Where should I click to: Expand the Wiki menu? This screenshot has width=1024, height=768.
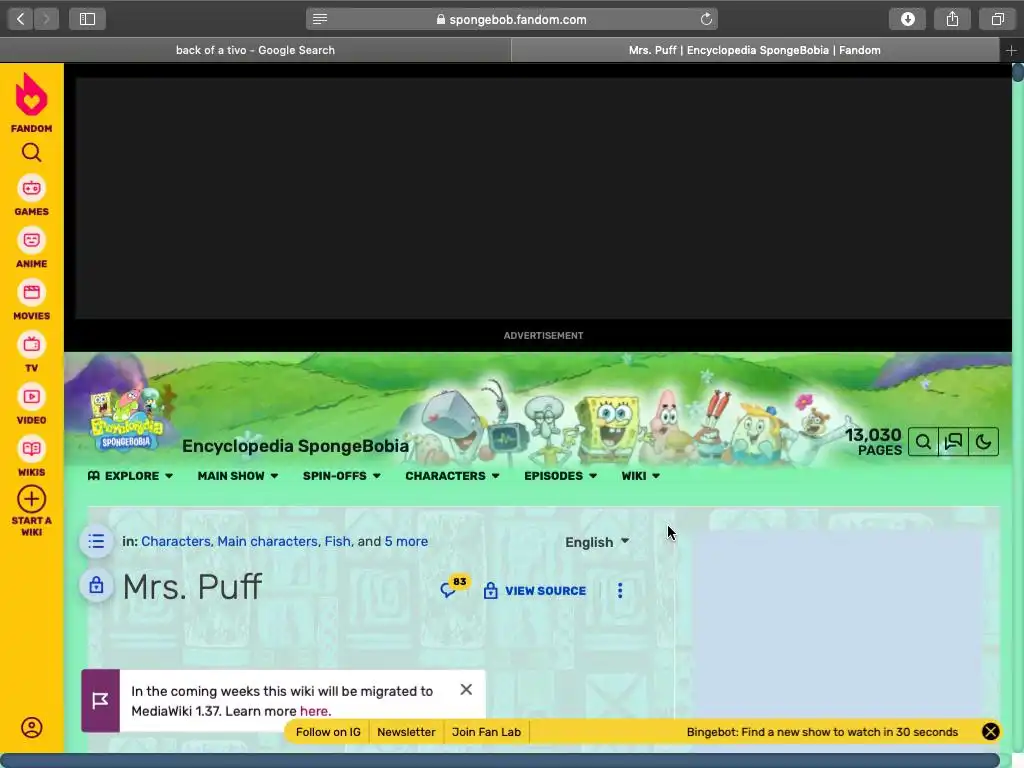click(x=640, y=476)
